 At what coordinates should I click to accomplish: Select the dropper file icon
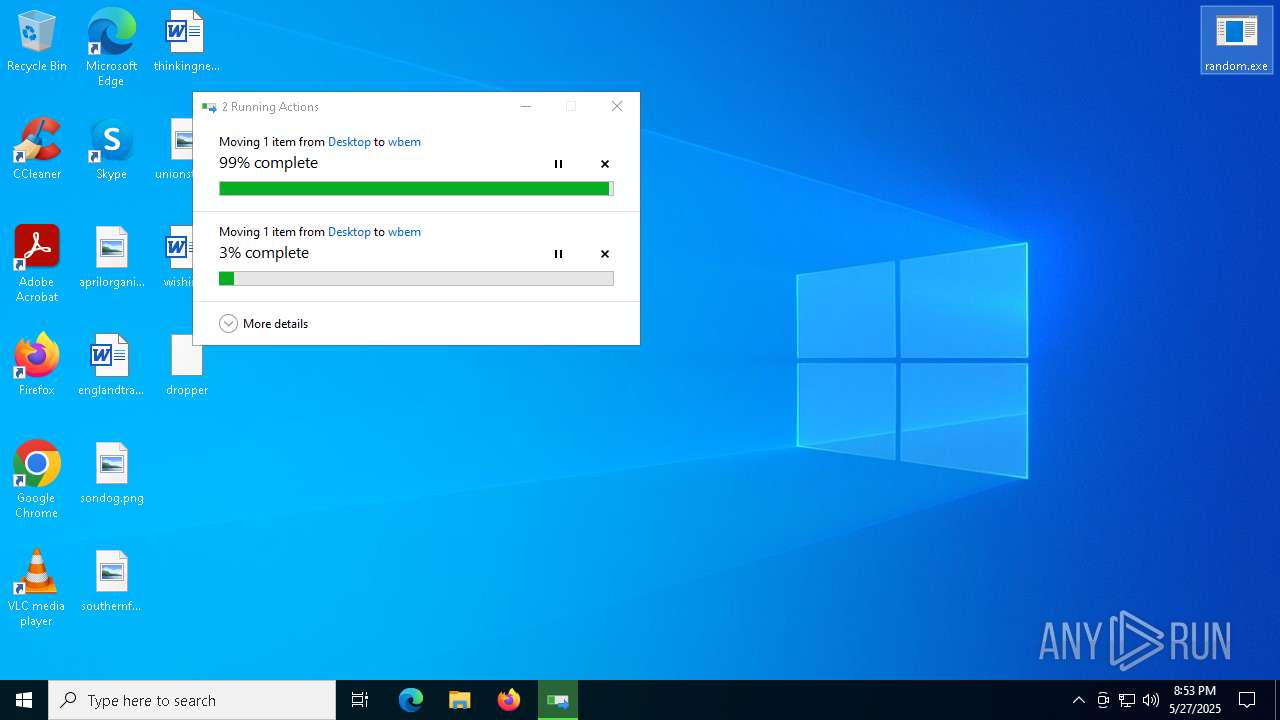point(187,365)
